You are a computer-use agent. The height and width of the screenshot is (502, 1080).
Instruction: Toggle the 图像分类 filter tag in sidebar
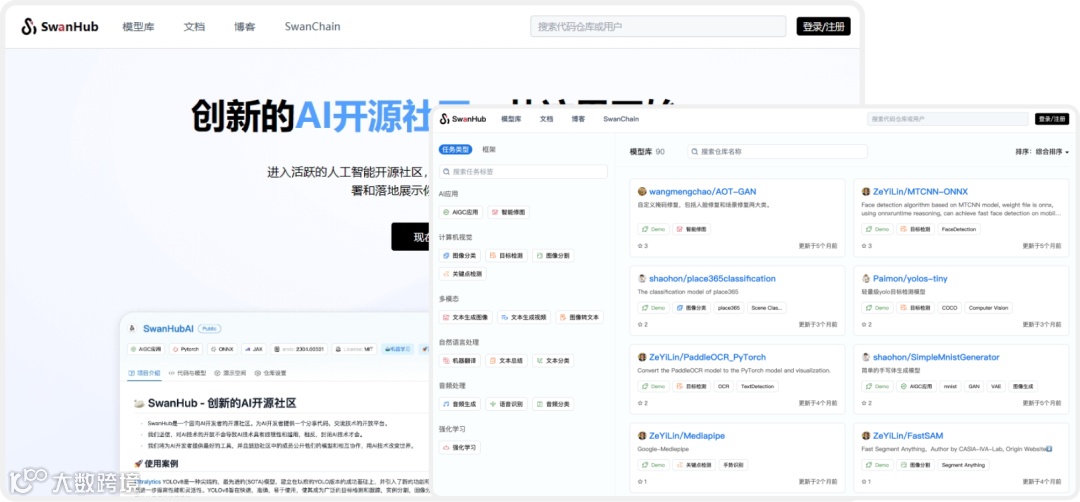coord(460,255)
